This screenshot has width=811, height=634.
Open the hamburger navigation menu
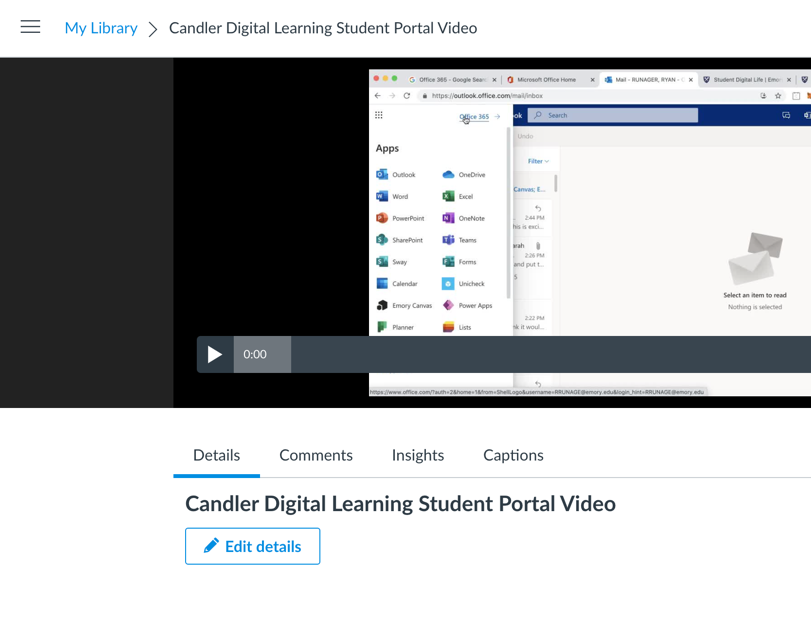[30, 27]
